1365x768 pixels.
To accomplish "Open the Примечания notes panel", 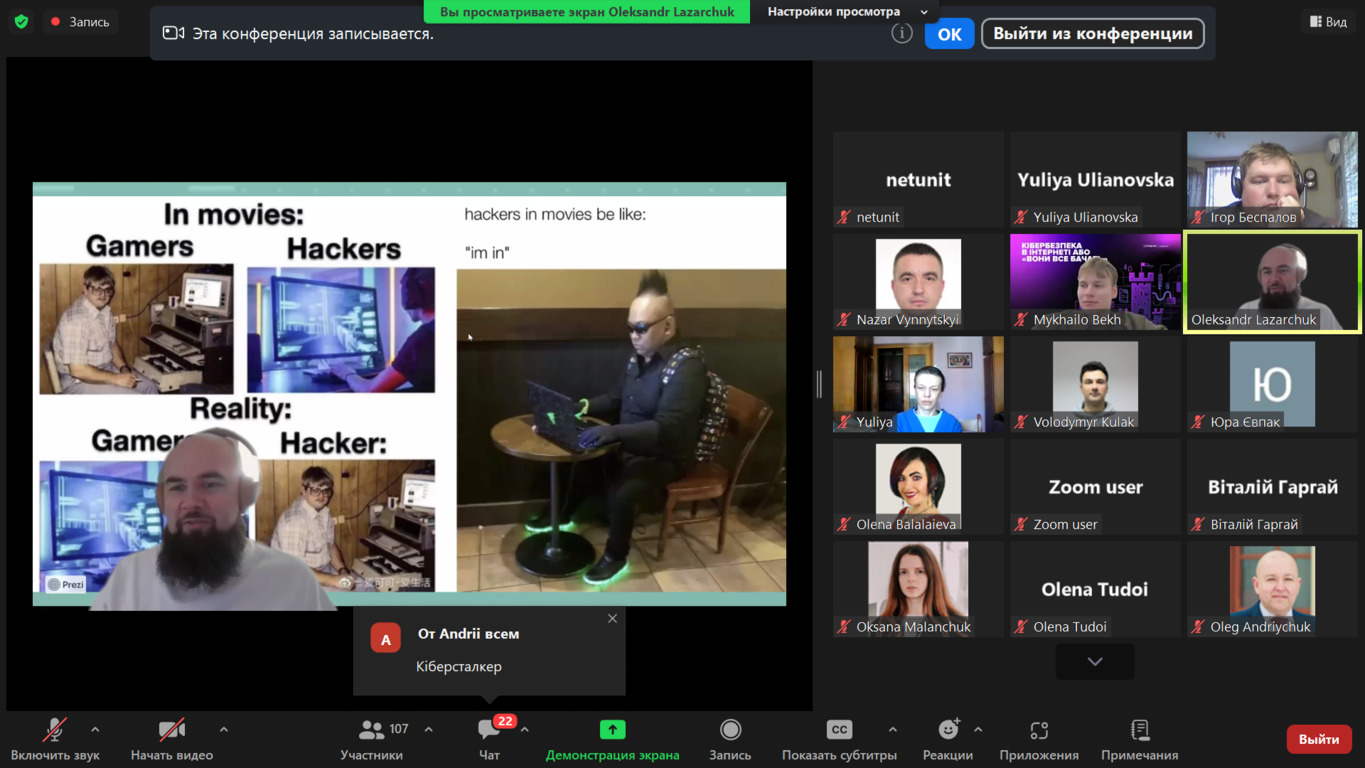I will coord(1139,740).
